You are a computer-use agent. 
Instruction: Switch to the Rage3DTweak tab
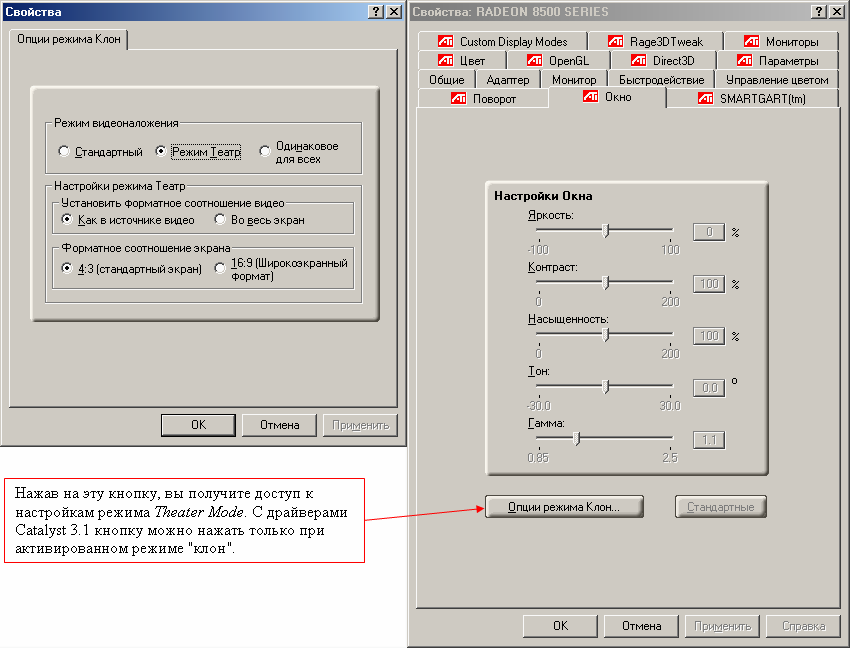(655, 42)
